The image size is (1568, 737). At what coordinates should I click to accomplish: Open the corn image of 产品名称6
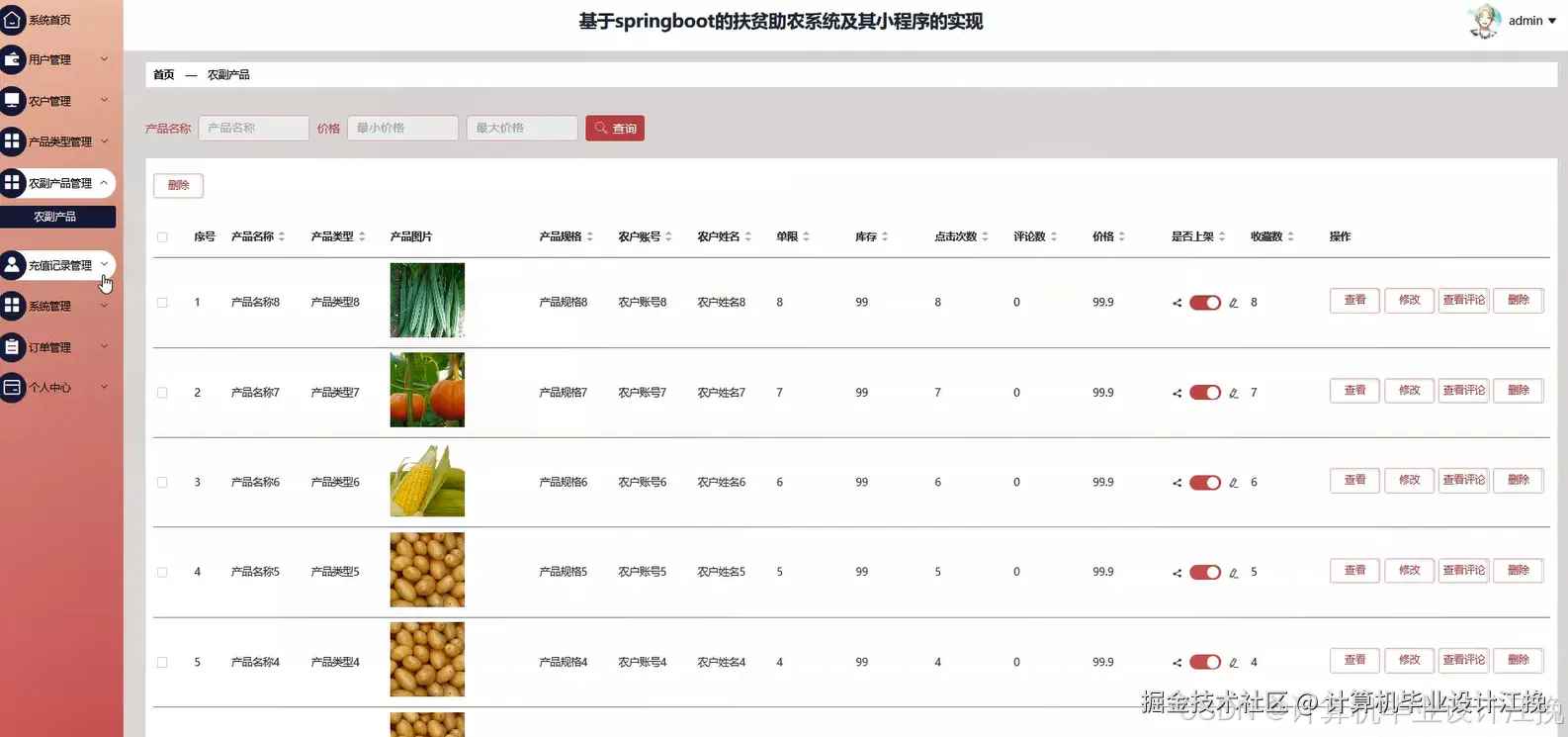click(427, 480)
